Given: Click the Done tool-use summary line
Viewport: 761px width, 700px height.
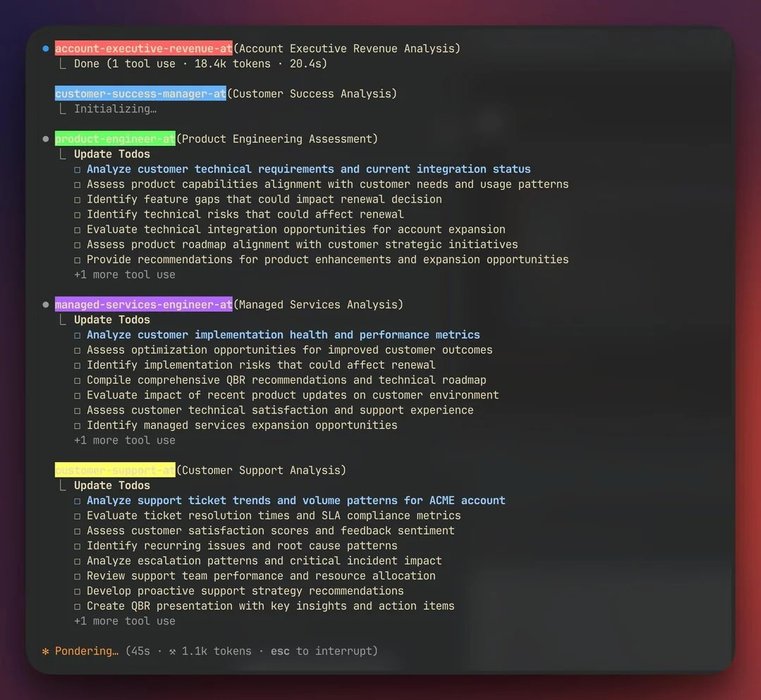Looking at the screenshot, I should pyautogui.click(x=200, y=64).
